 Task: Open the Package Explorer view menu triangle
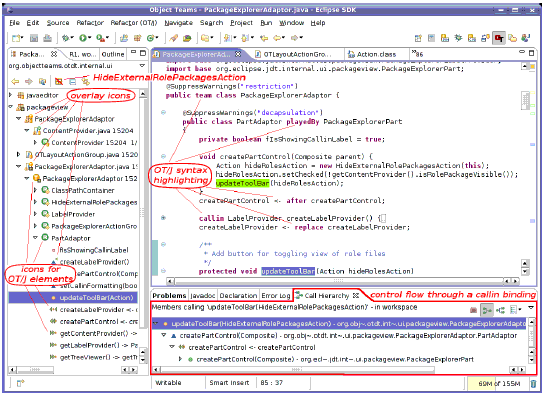pyautogui.click(x=142, y=66)
